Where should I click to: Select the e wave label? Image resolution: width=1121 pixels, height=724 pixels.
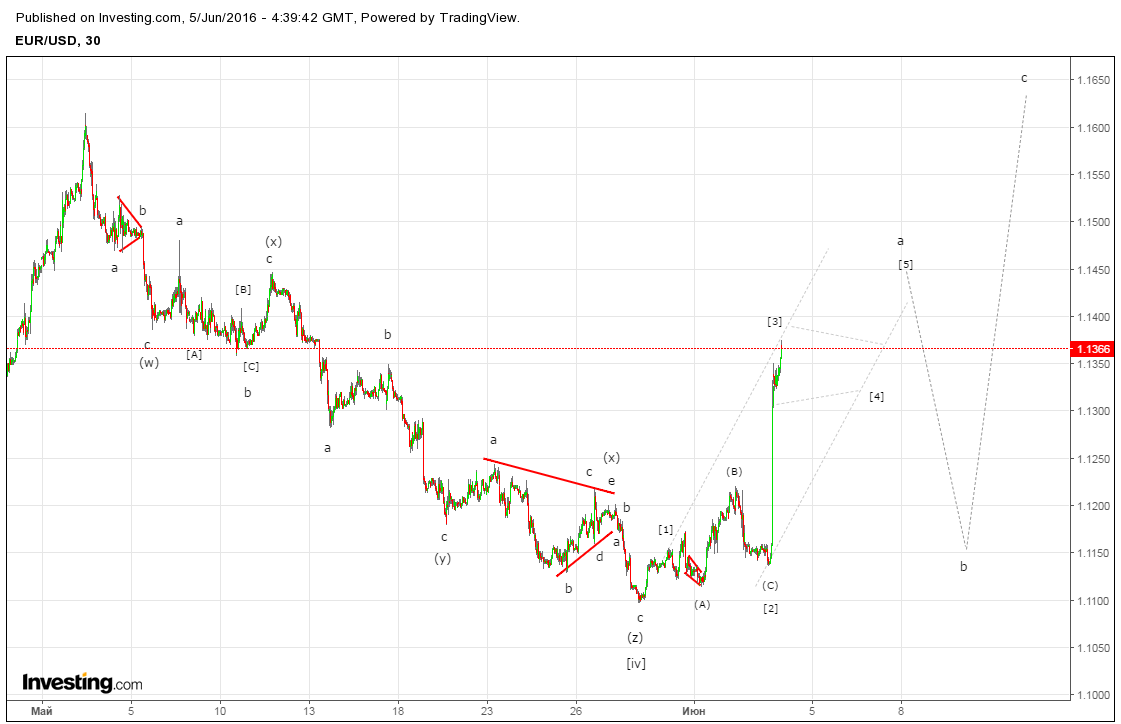(611, 481)
